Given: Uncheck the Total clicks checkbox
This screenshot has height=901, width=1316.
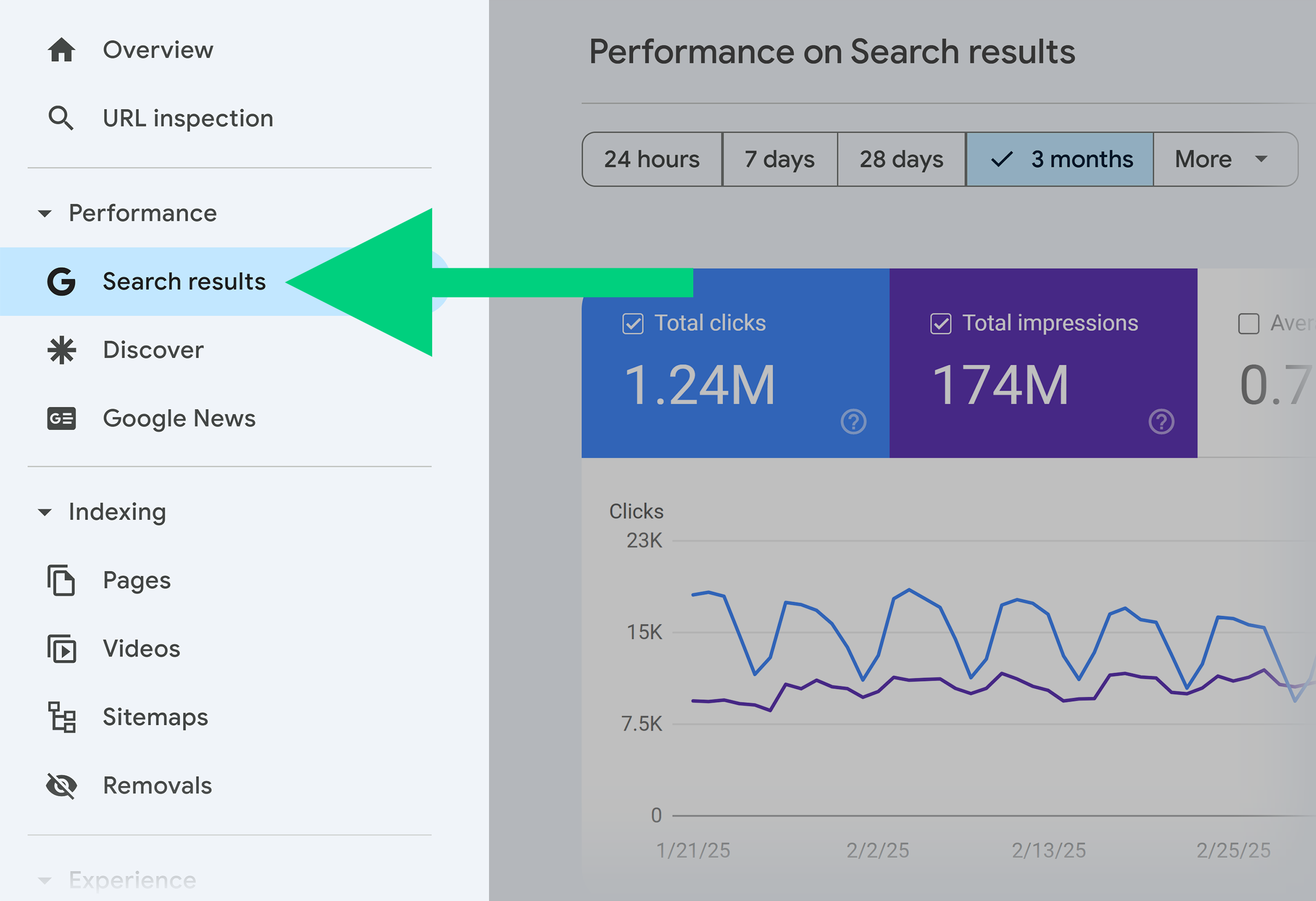Looking at the screenshot, I should click(x=633, y=324).
